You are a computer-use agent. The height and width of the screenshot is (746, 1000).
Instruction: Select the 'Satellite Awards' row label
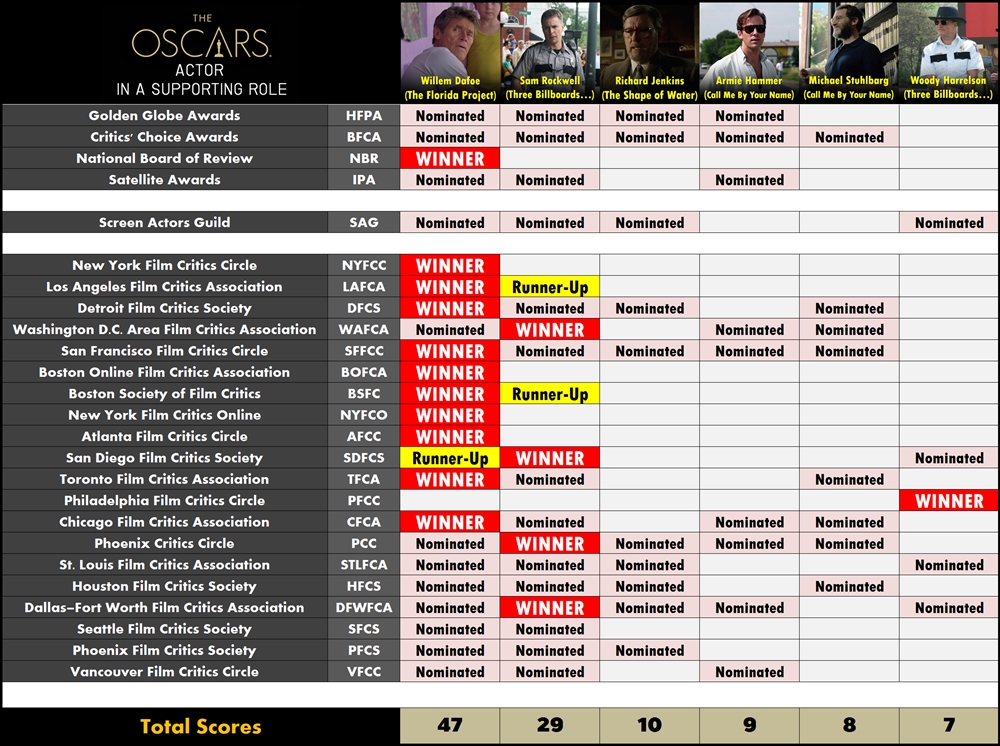pyautogui.click(x=165, y=180)
